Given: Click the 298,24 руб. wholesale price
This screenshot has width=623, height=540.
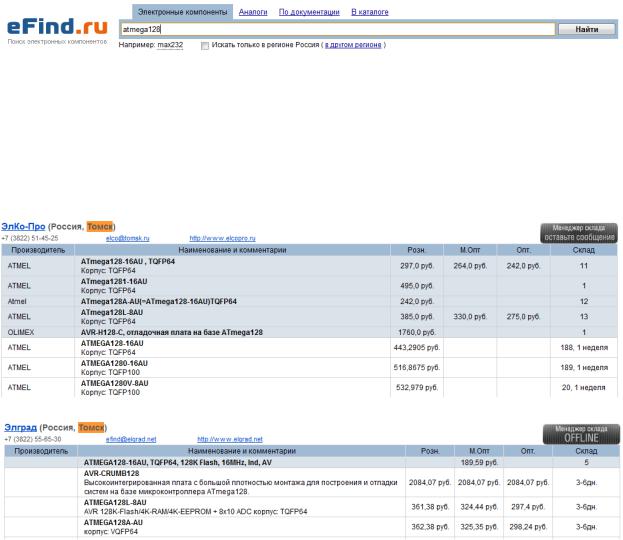Looking at the screenshot, I should pos(528,526).
